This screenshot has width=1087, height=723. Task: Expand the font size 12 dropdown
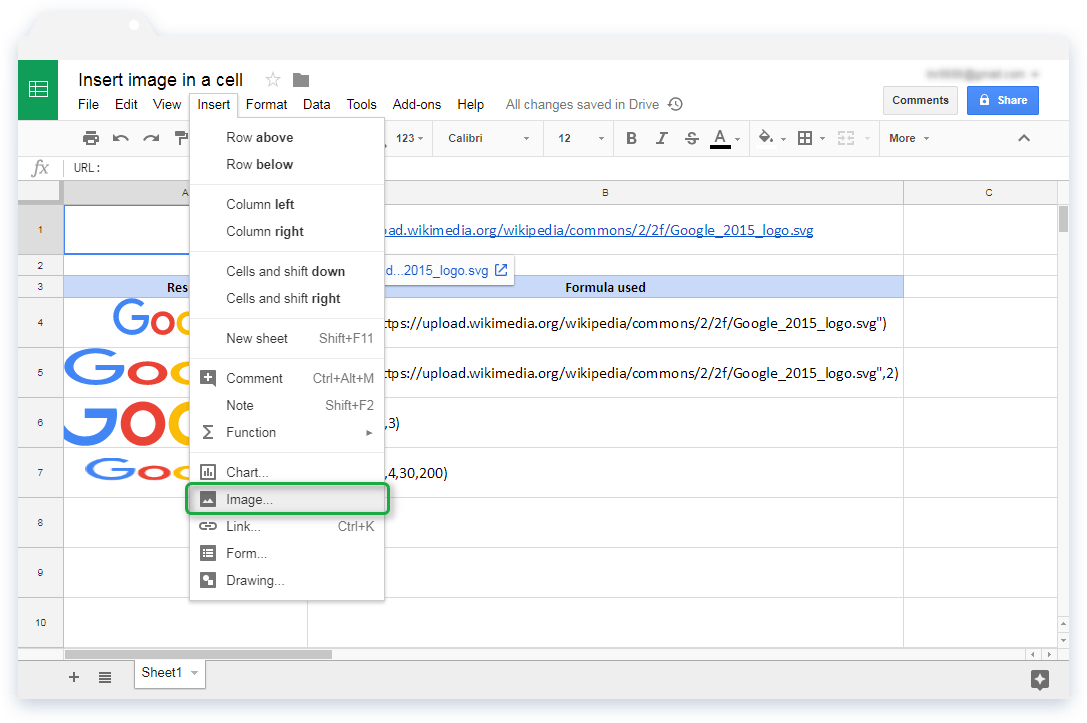click(x=580, y=138)
